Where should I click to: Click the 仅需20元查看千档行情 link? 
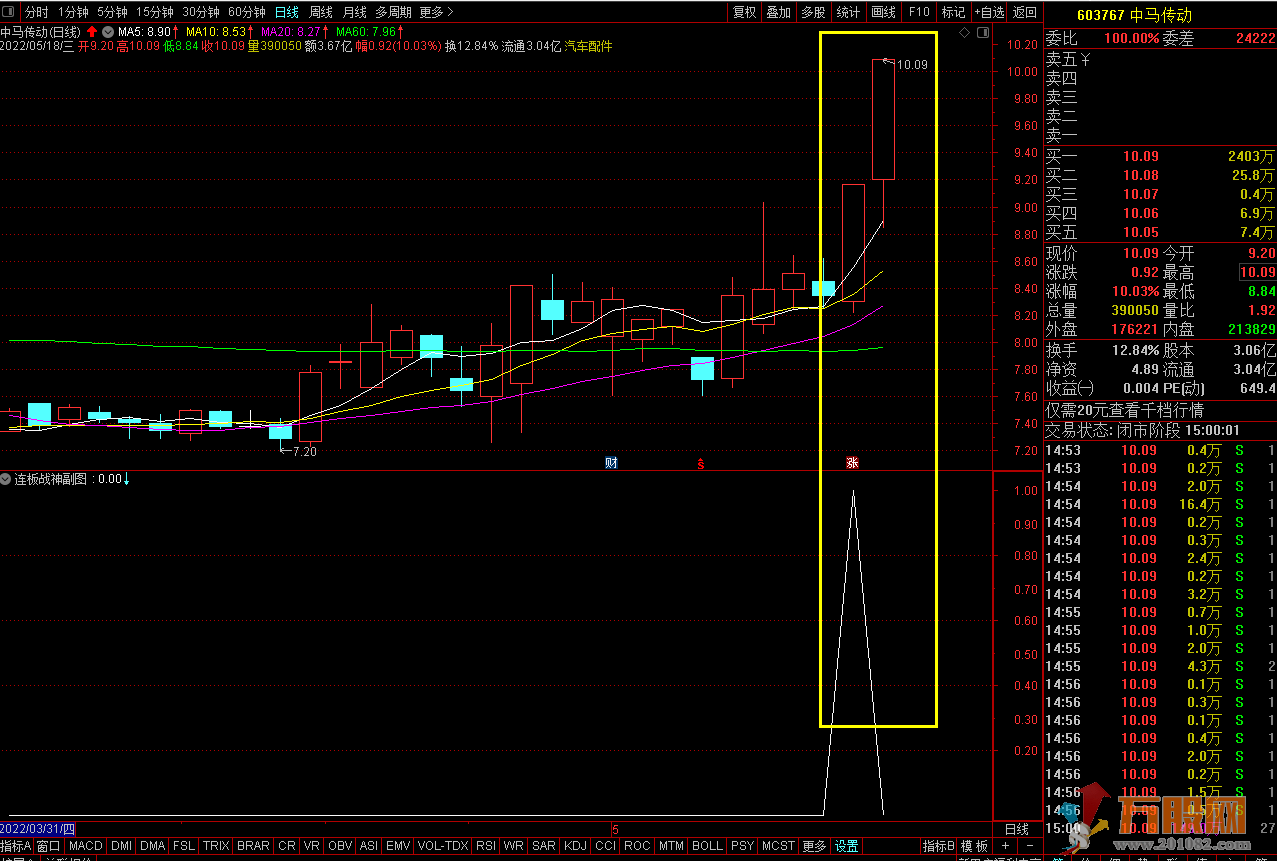[1124, 410]
